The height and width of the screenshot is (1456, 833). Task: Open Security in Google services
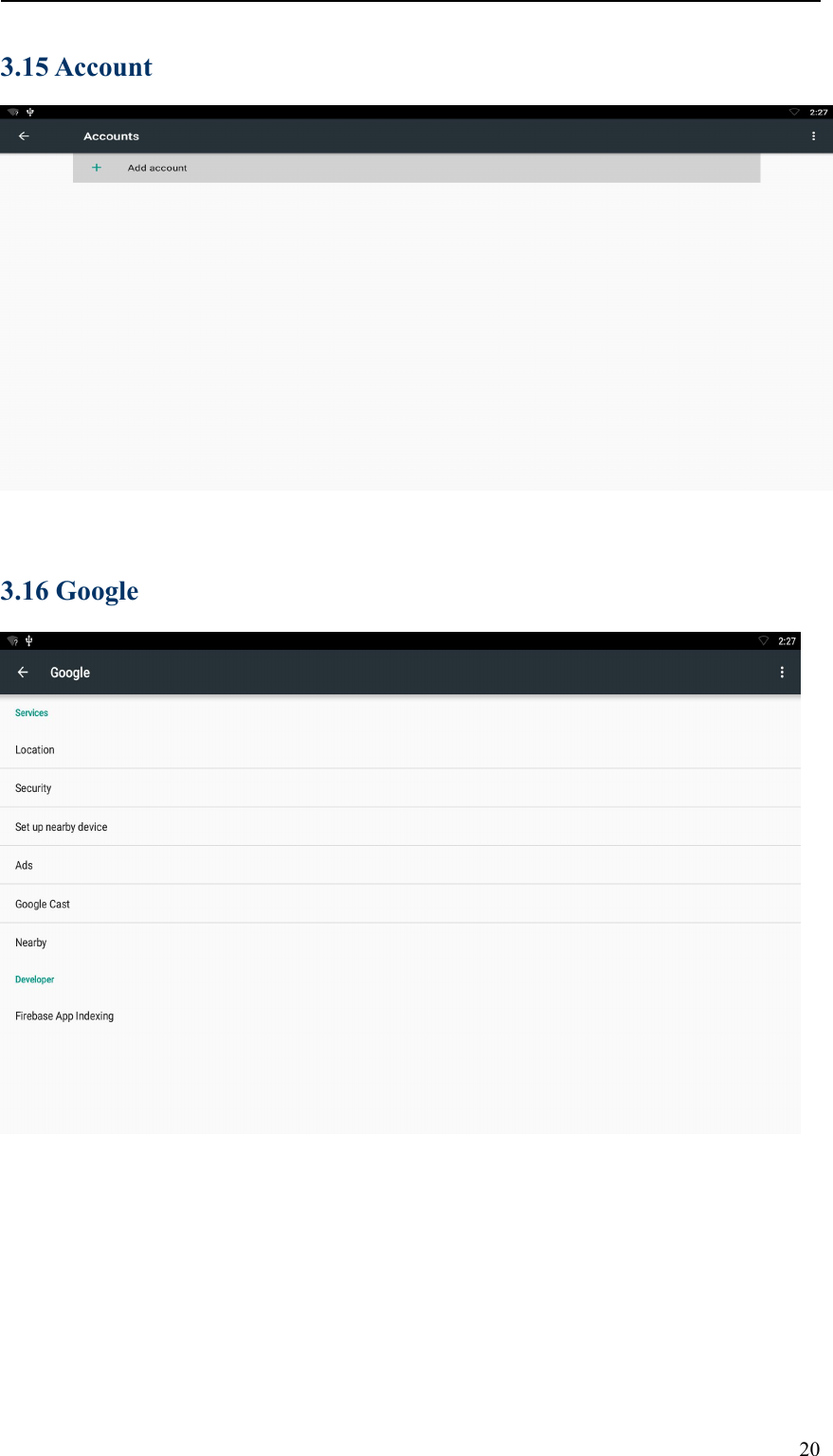(400, 788)
